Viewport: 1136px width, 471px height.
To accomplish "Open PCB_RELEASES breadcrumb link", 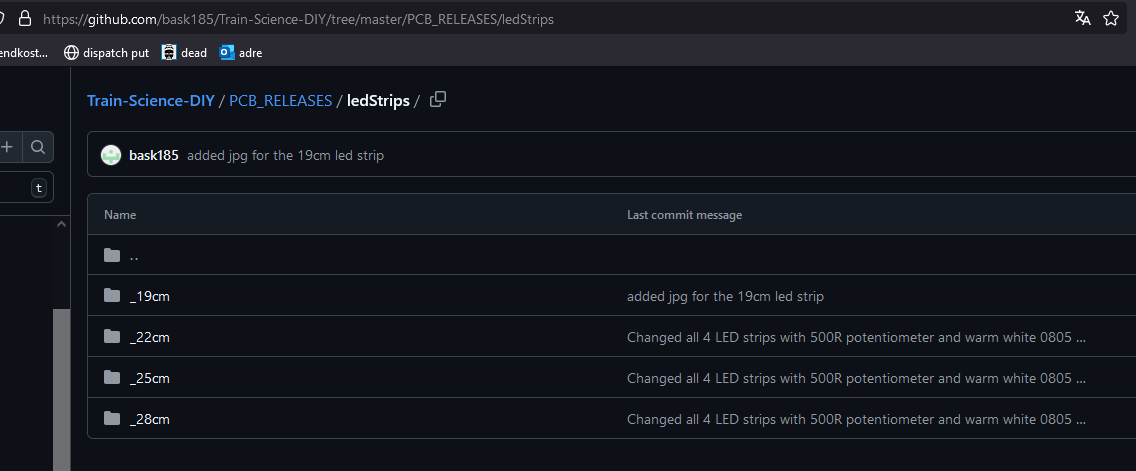I will click(280, 101).
